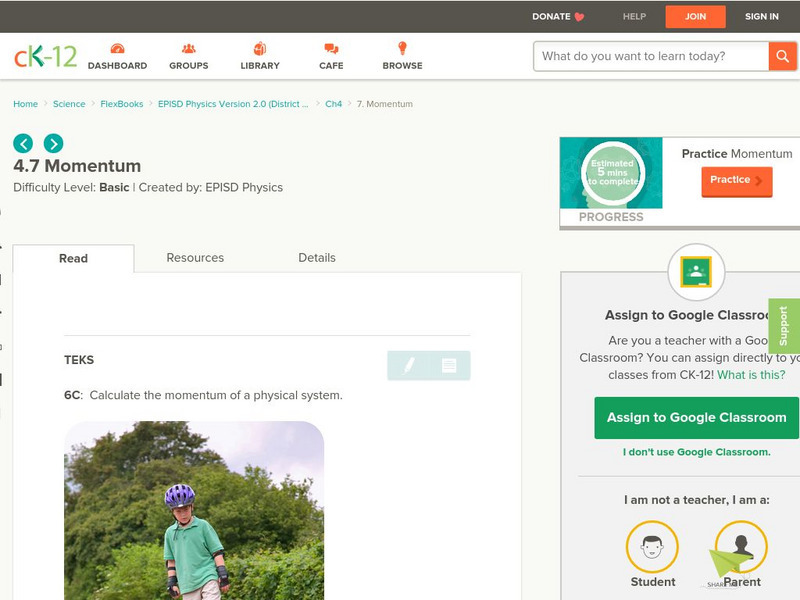Click the Science breadcrumb link
Viewport: 800px width, 600px height.
(69, 104)
